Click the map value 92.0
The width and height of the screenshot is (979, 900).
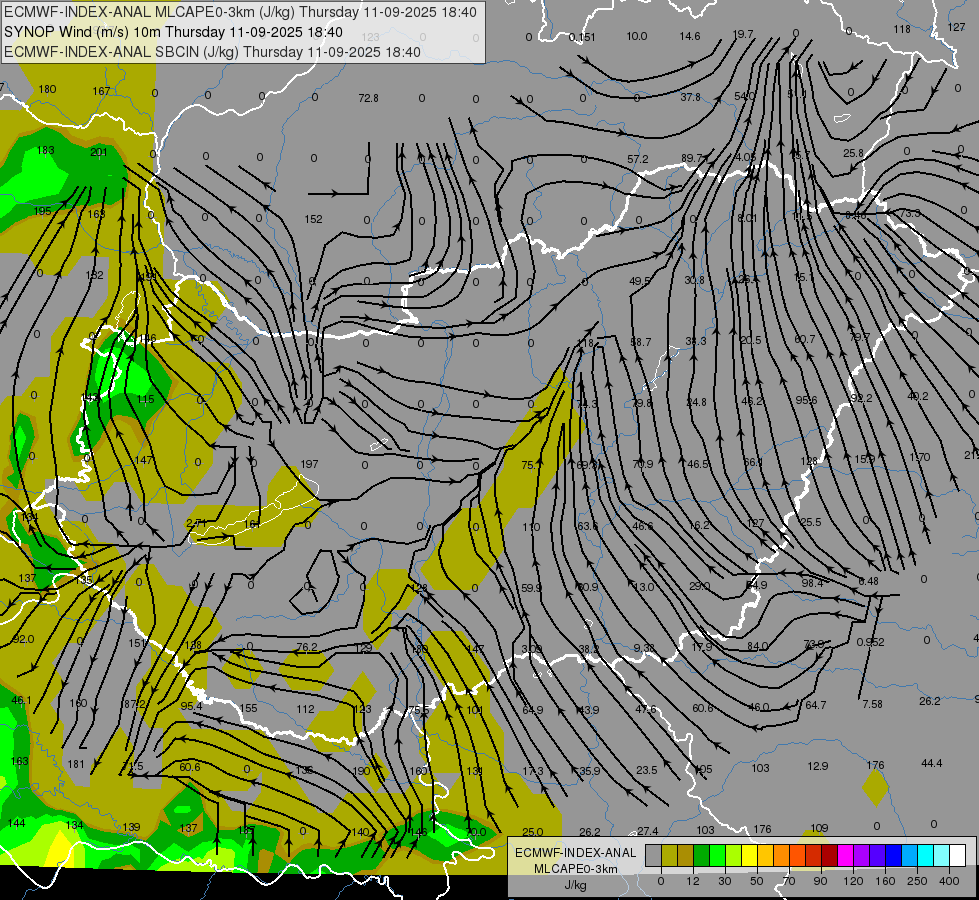[x=23, y=639]
